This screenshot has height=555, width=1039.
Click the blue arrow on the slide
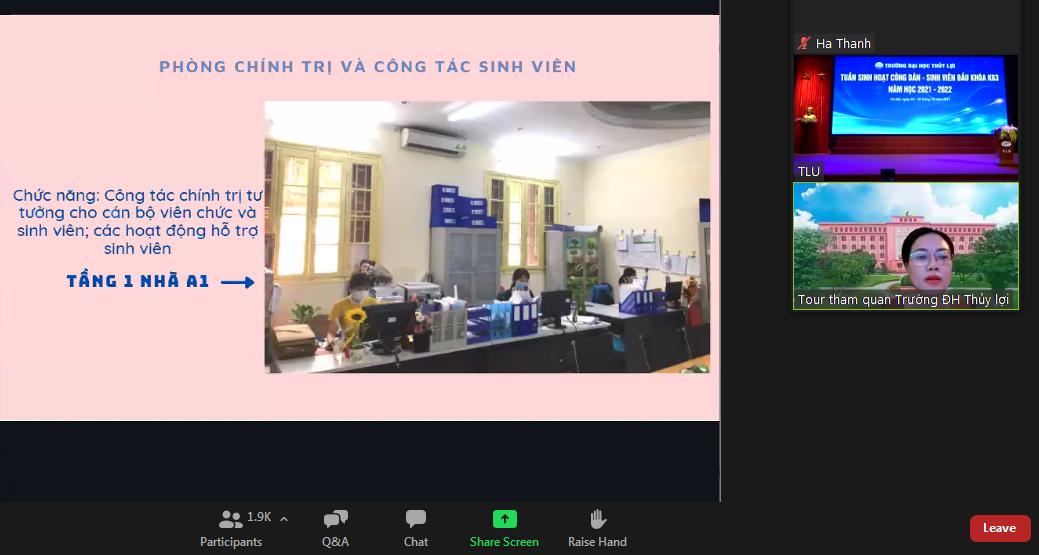click(x=237, y=282)
